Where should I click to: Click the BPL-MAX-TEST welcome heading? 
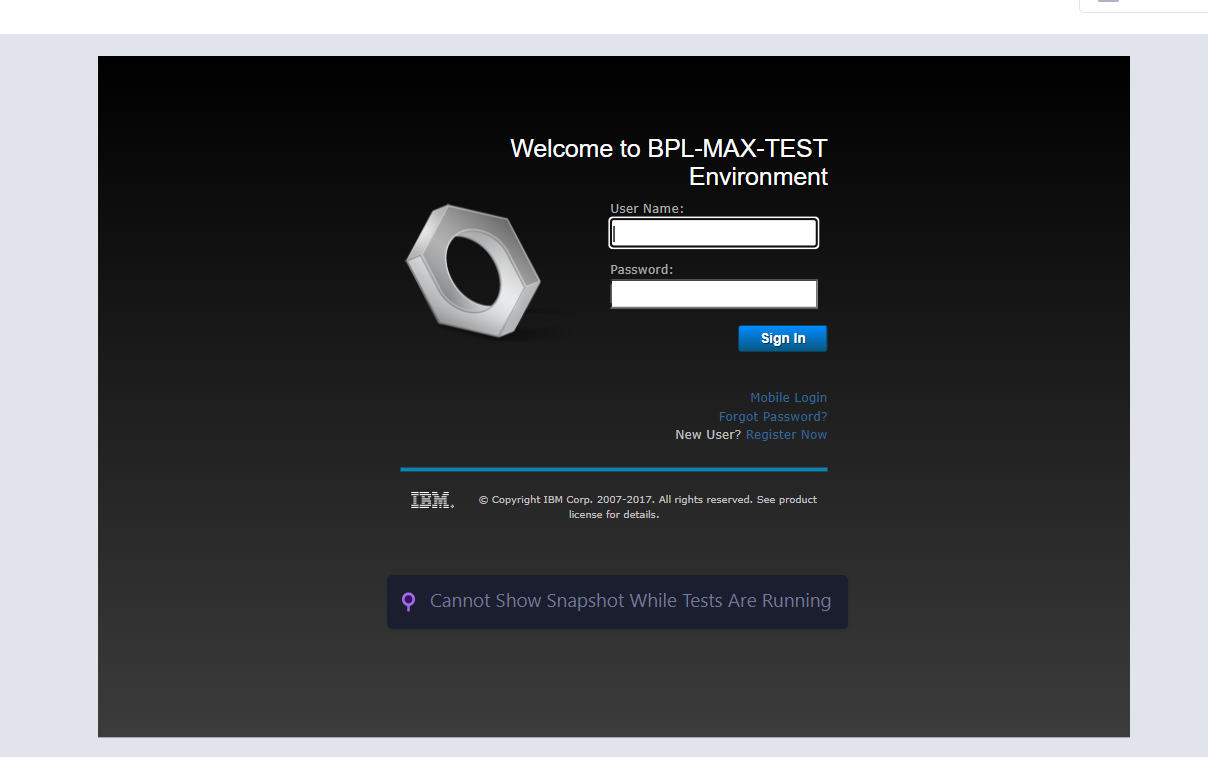pyautogui.click(x=668, y=162)
